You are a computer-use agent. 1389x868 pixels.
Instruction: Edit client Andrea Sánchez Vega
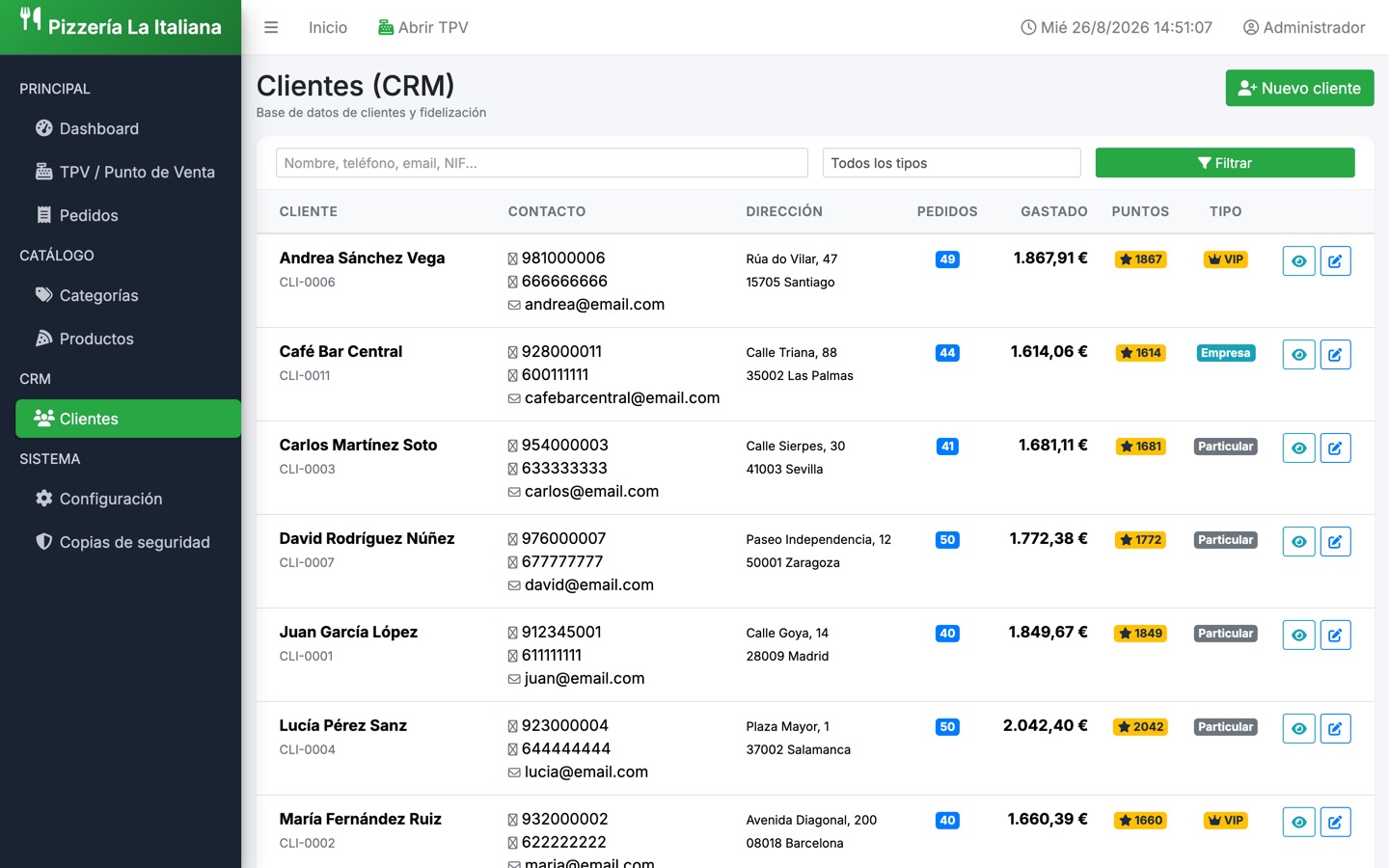(x=1335, y=260)
